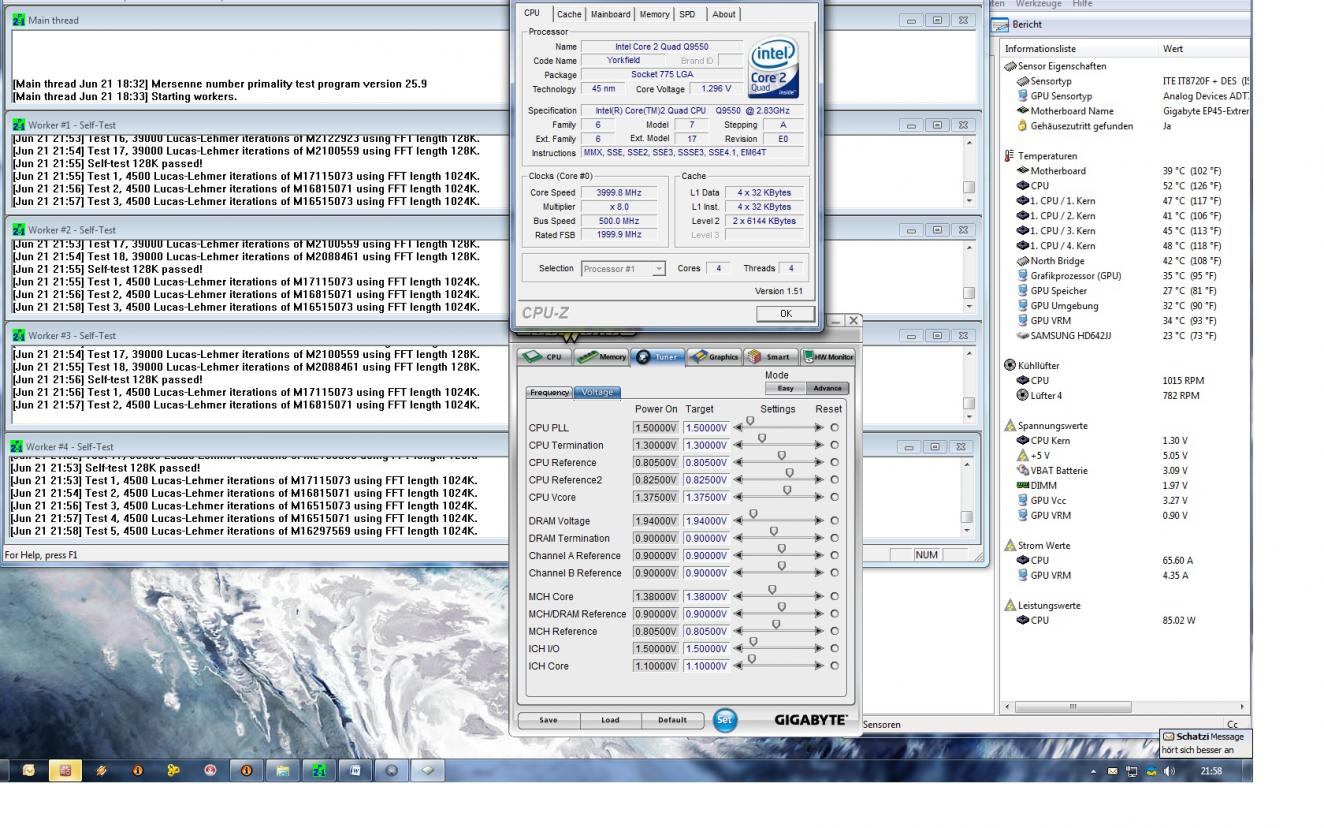Viewport: 1324px width, 828px height.
Task: Switch to Frequency sub-tab
Action: pyautogui.click(x=550, y=392)
